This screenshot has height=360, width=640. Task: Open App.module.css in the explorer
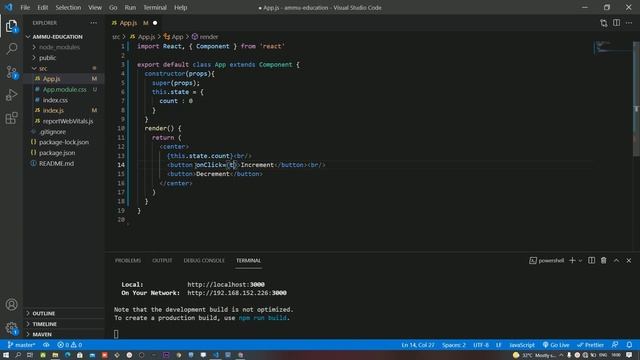(x=64, y=89)
